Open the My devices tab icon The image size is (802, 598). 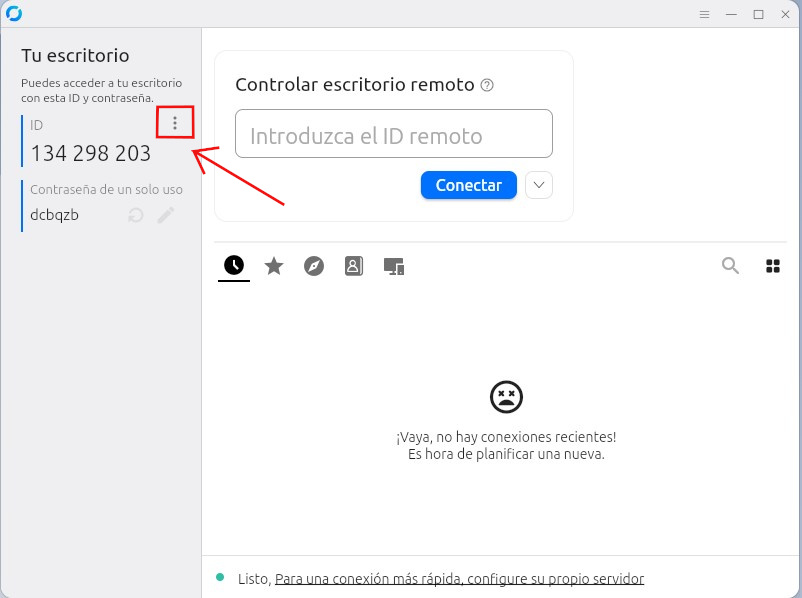coord(394,267)
